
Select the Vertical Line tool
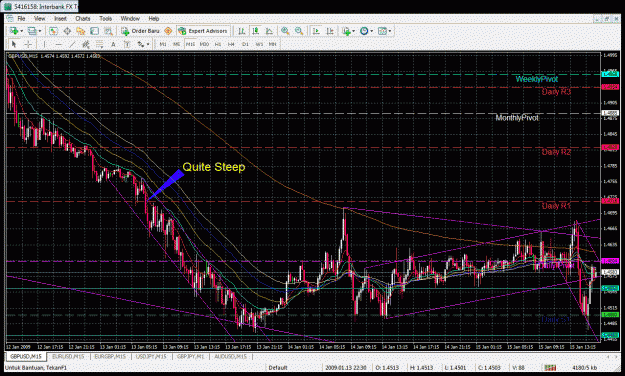[45, 44]
